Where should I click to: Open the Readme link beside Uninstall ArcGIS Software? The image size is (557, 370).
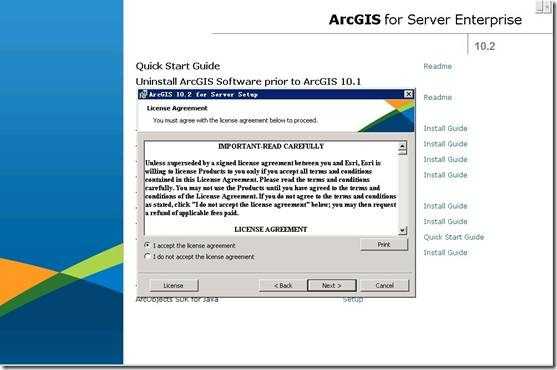438,97
